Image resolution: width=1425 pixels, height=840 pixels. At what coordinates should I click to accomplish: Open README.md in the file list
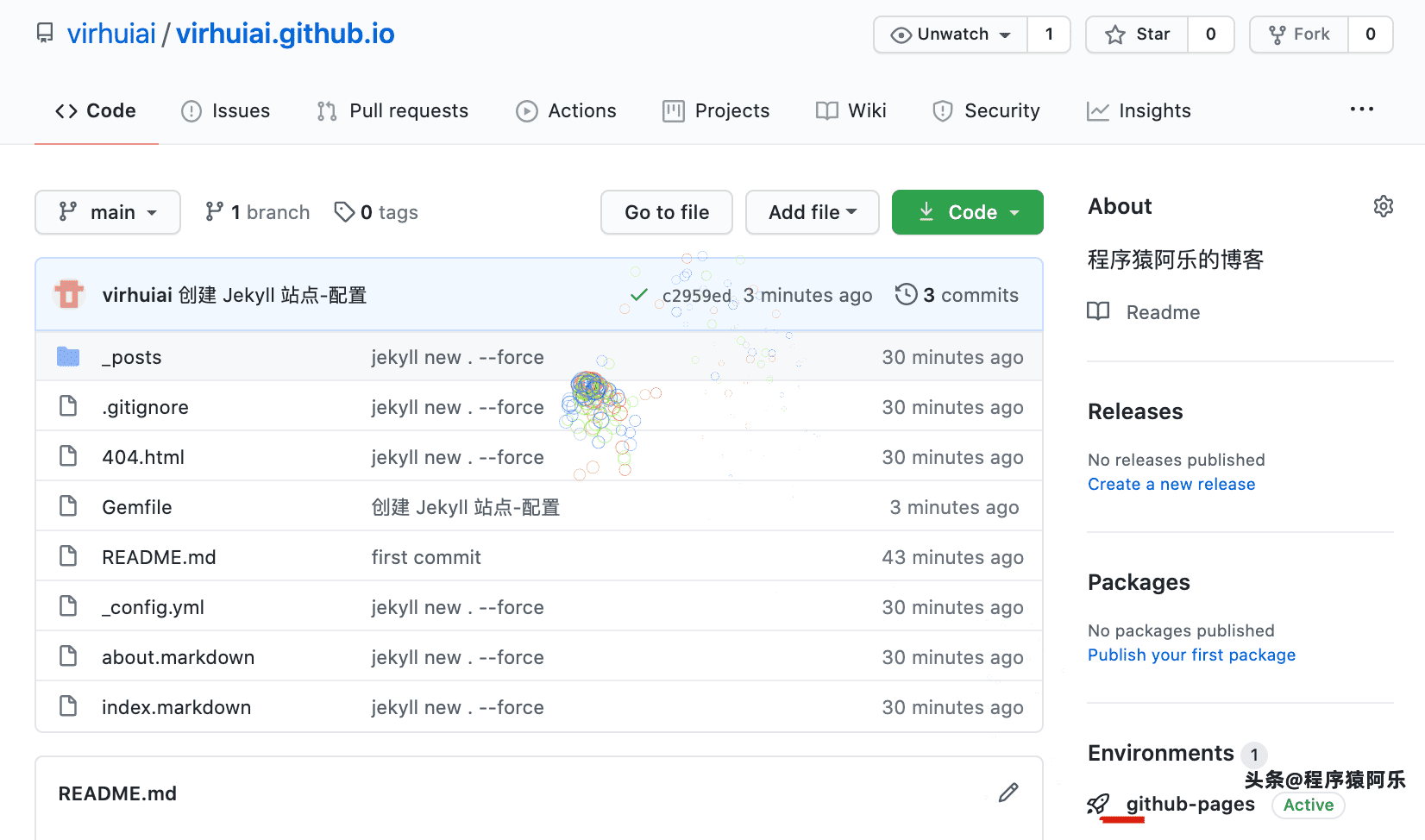(159, 557)
